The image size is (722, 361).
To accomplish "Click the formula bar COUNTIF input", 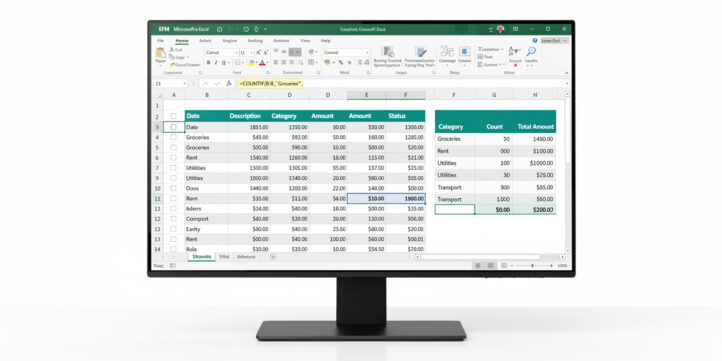I will point(401,84).
